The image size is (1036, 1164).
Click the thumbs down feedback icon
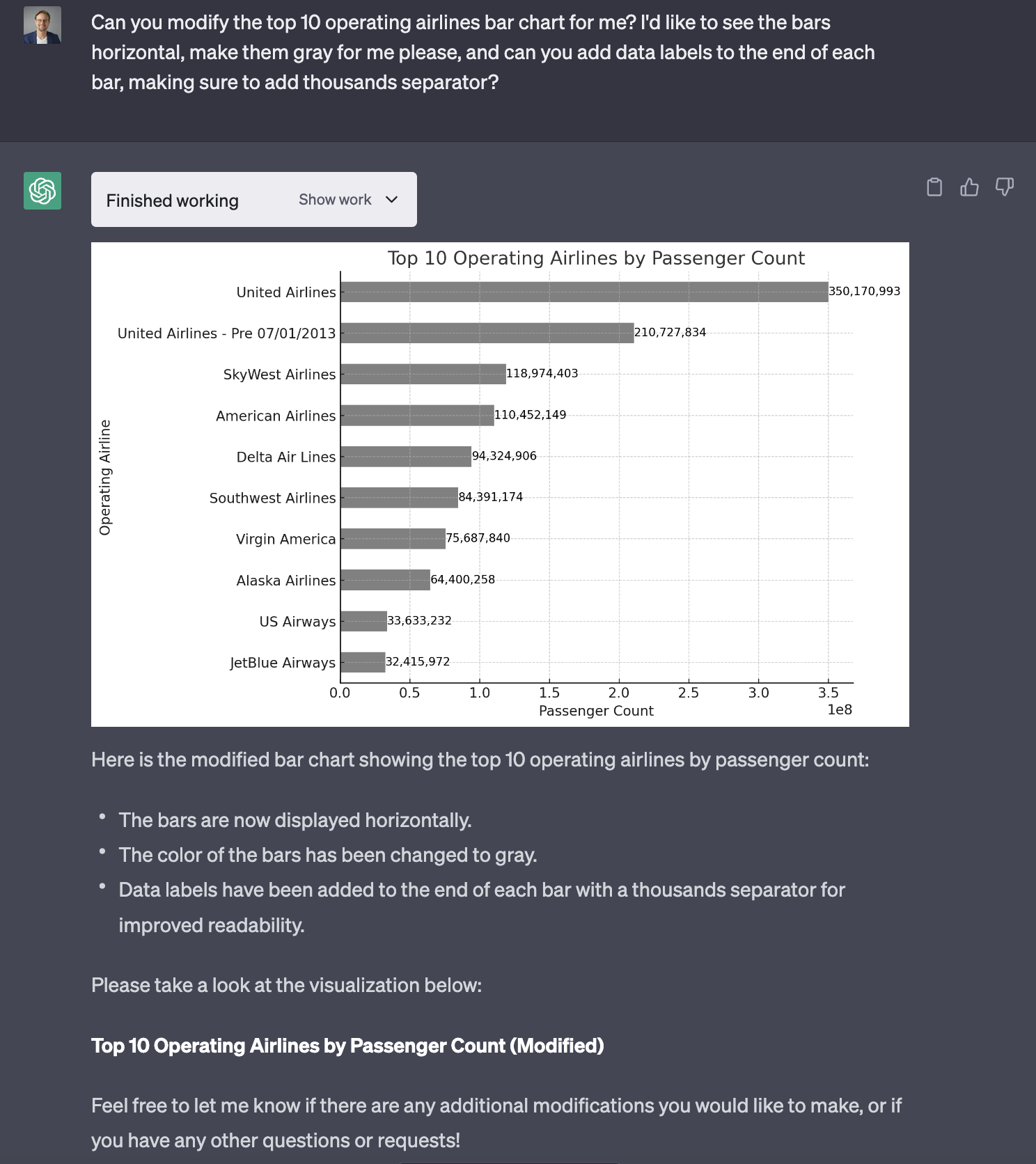pos(1005,187)
